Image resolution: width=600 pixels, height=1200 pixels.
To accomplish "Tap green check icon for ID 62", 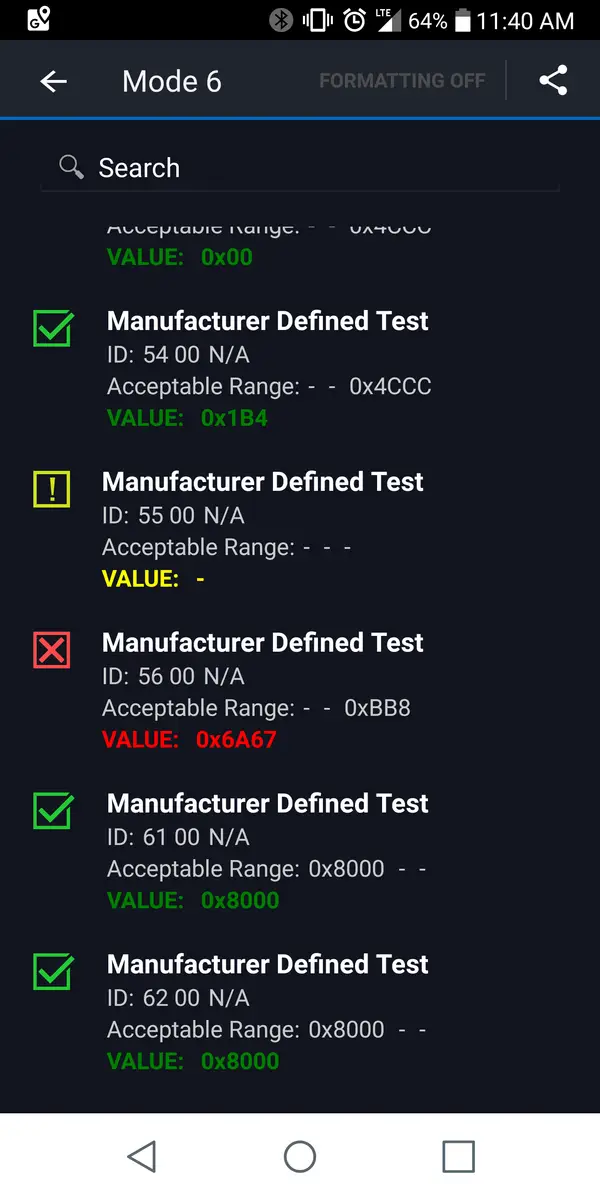I will pos(52,970).
